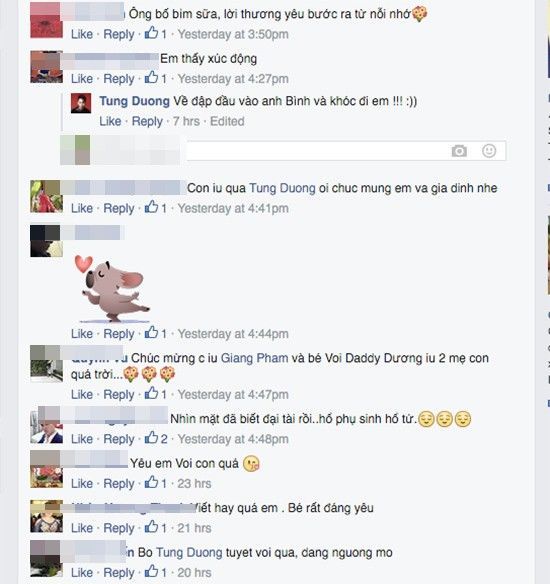Open Tung Duong's profile name link
This screenshot has height=584, width=550.
click(134, 101)
